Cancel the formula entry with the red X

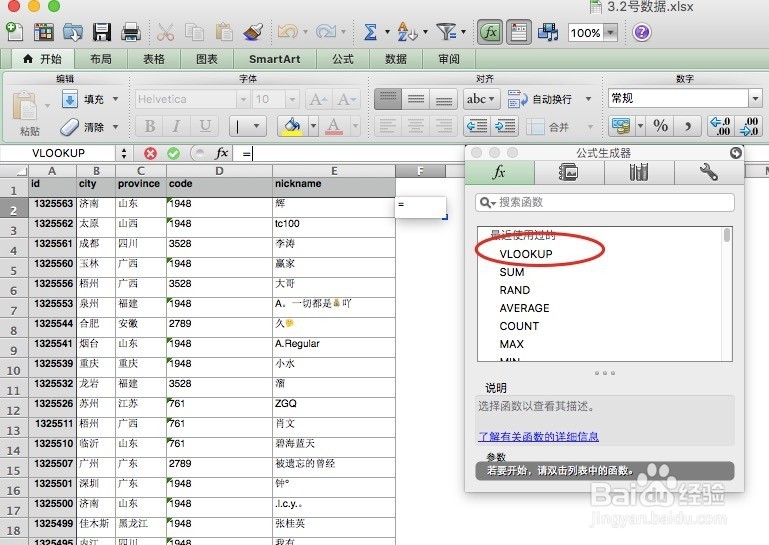[150, 154]
